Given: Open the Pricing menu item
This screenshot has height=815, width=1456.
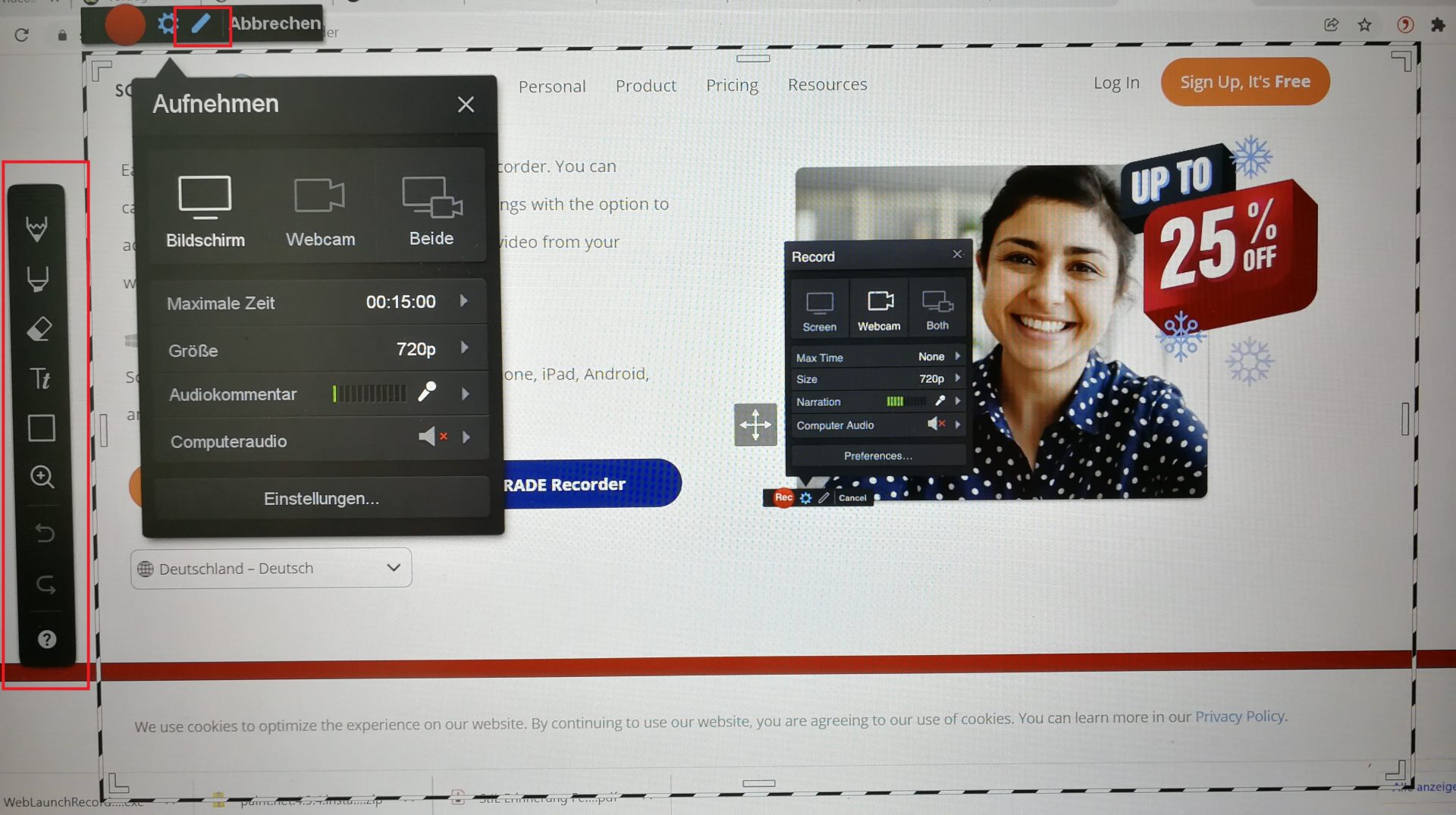Looking at the screenshot, I should click(x=731, y=85).
